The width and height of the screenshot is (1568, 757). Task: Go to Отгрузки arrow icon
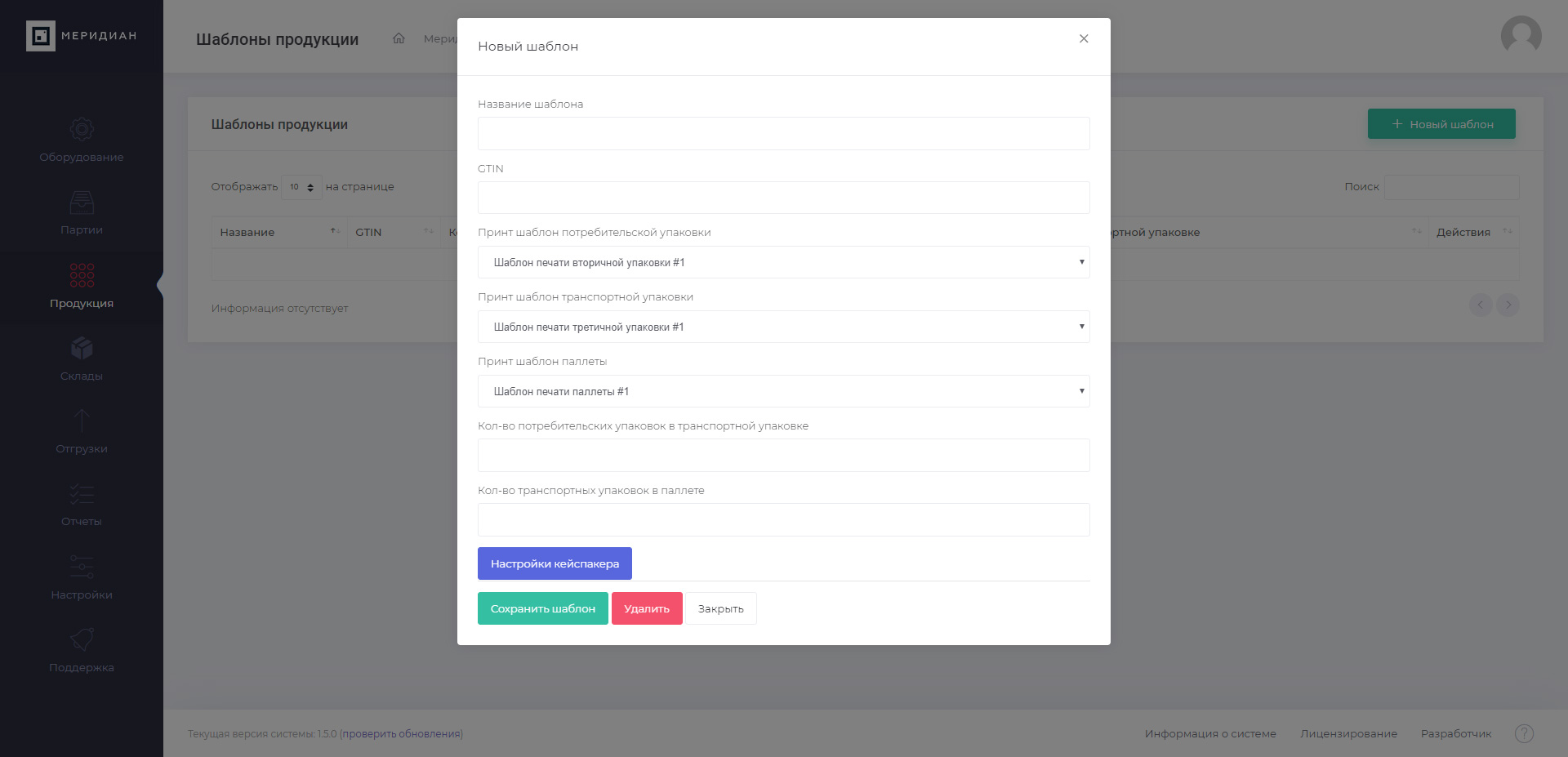tap(82, 421)
